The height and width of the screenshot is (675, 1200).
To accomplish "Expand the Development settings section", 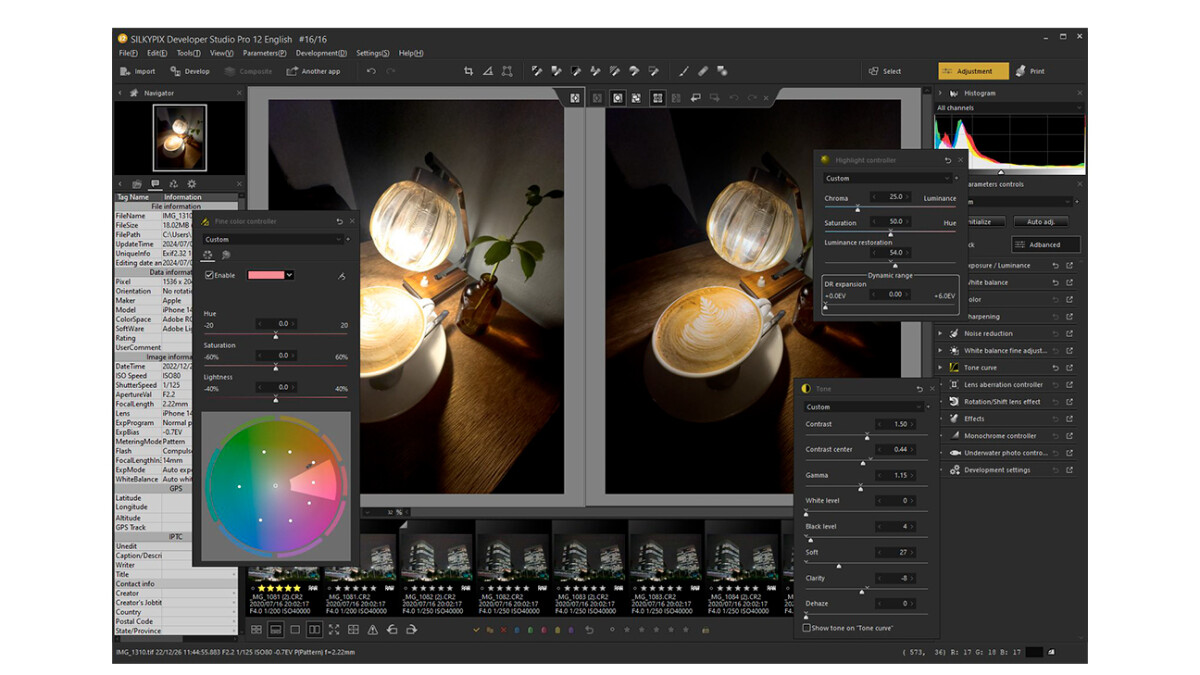I will pyautogui.click(x=940, y=470).
